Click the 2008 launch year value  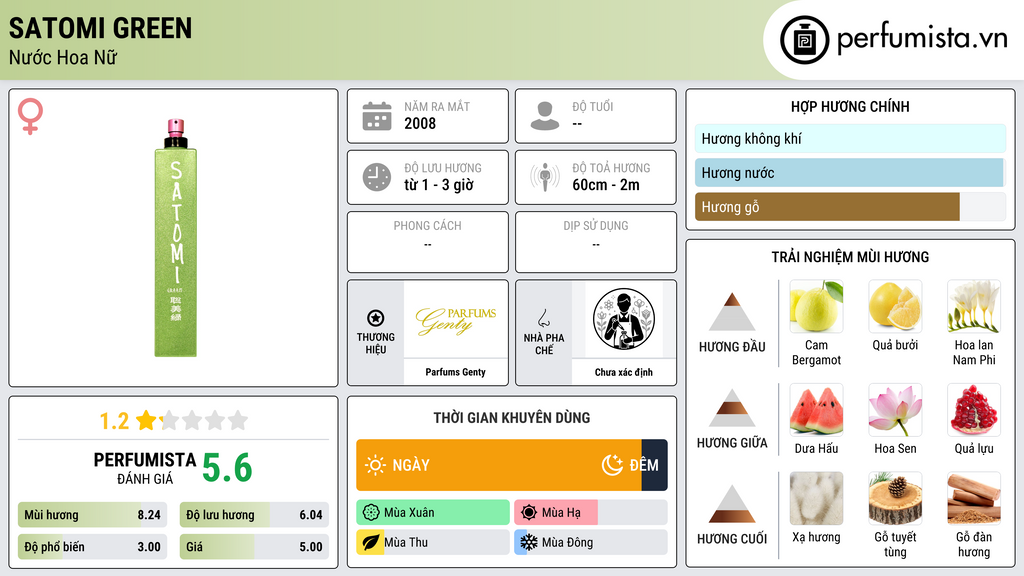[420, 123]
